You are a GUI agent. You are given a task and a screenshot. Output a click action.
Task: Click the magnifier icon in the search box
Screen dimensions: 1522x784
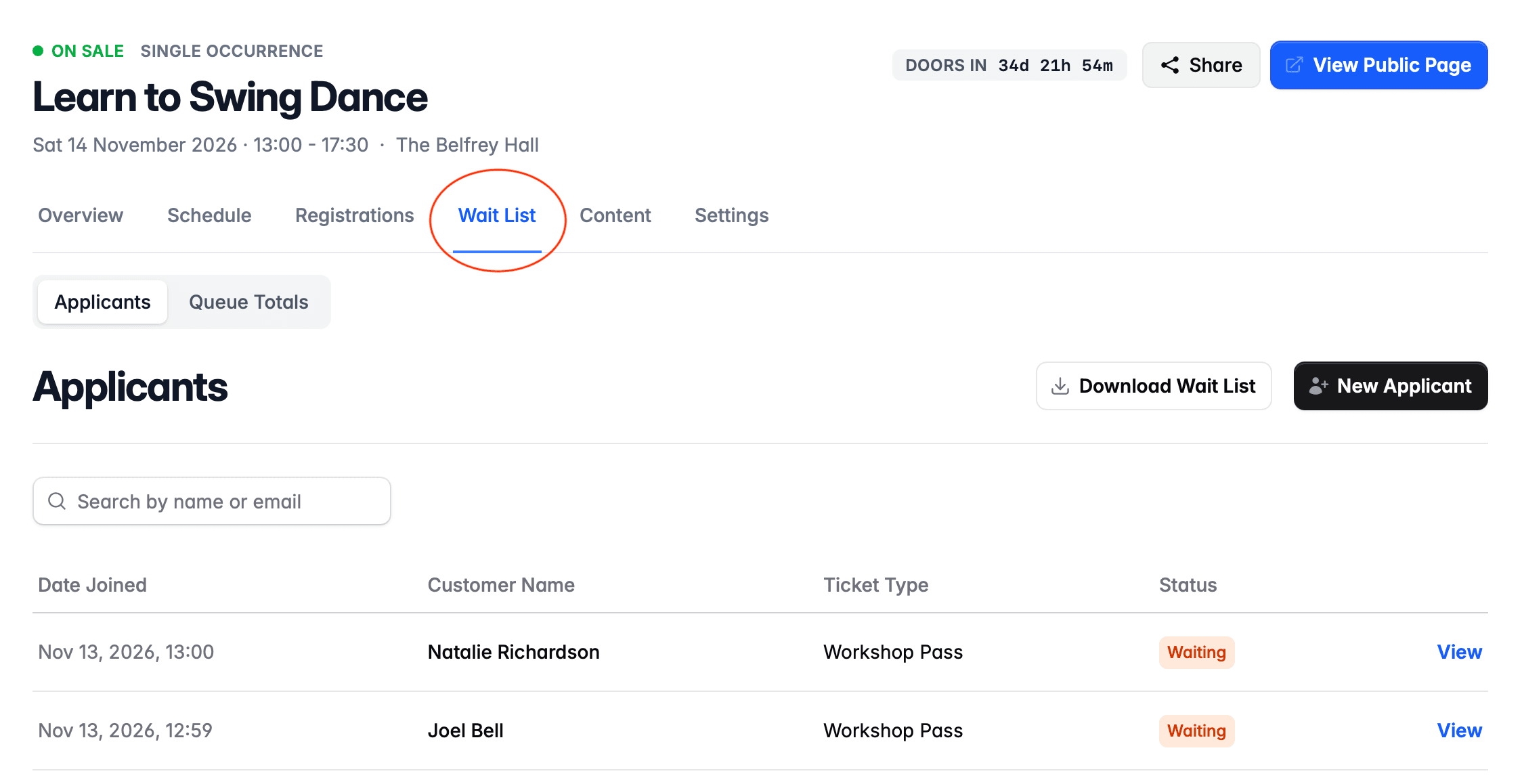(x=57, y=501)
